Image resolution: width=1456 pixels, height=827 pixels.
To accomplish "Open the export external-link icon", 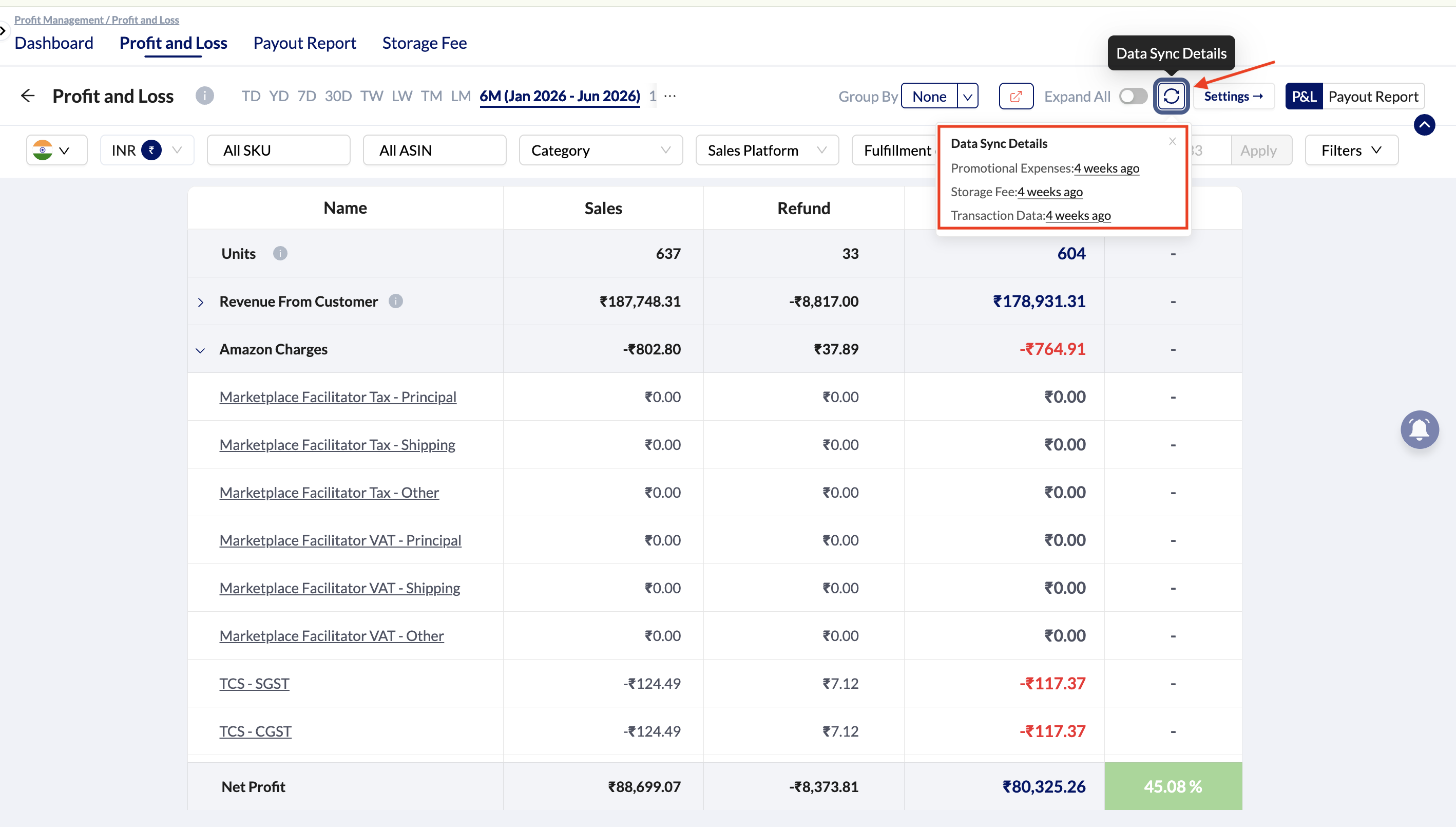I will (1016, 96).
